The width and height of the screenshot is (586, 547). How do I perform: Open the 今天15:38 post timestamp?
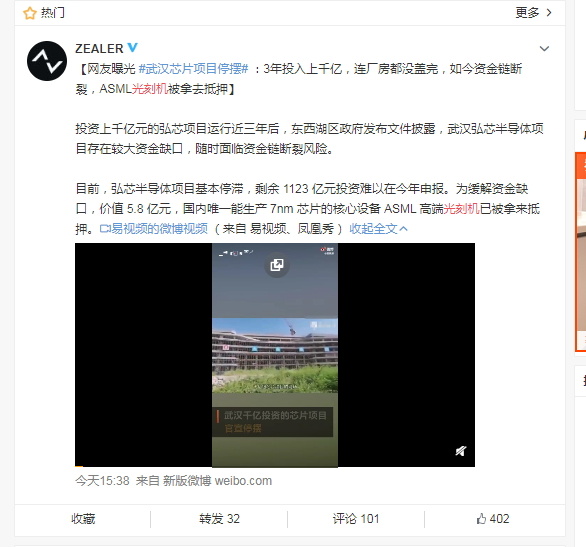pyautogui.click(x=102, y=480)
